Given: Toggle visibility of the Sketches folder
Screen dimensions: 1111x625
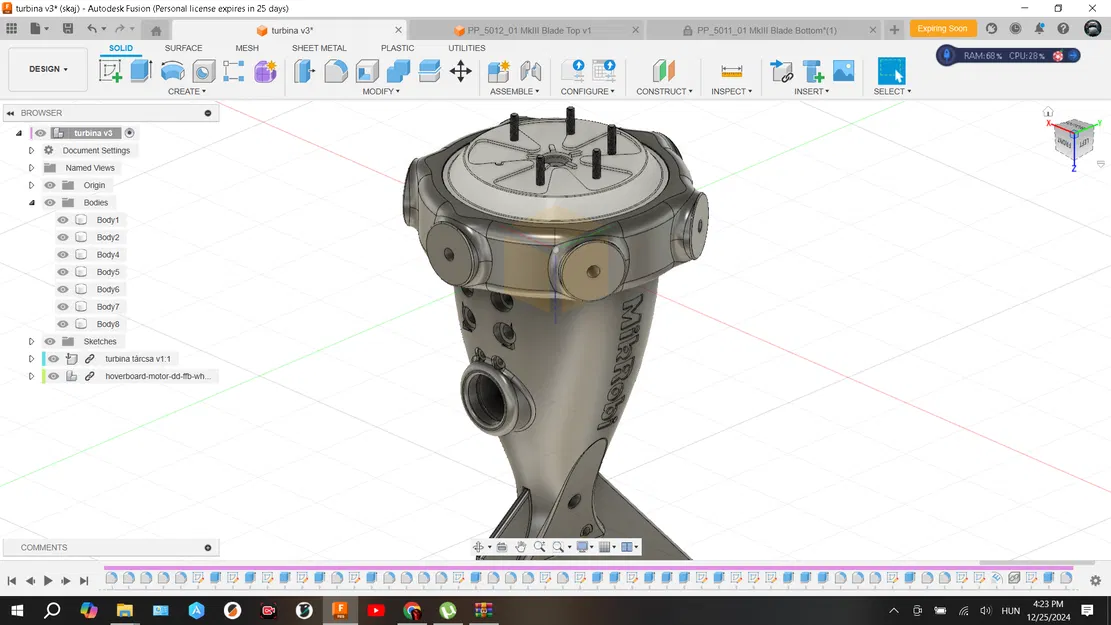Looking at the screenshot, I should [50, 341].
